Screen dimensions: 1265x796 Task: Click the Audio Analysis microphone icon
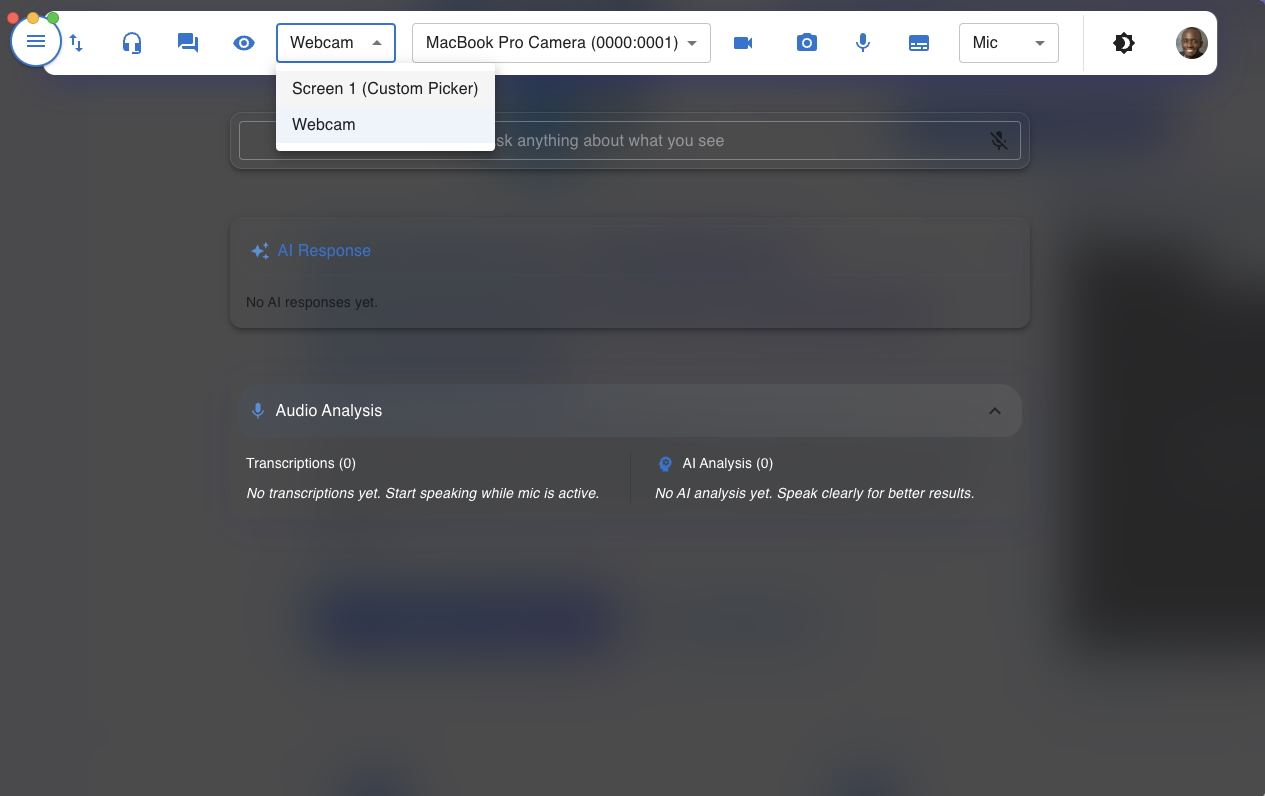(258, 411)
